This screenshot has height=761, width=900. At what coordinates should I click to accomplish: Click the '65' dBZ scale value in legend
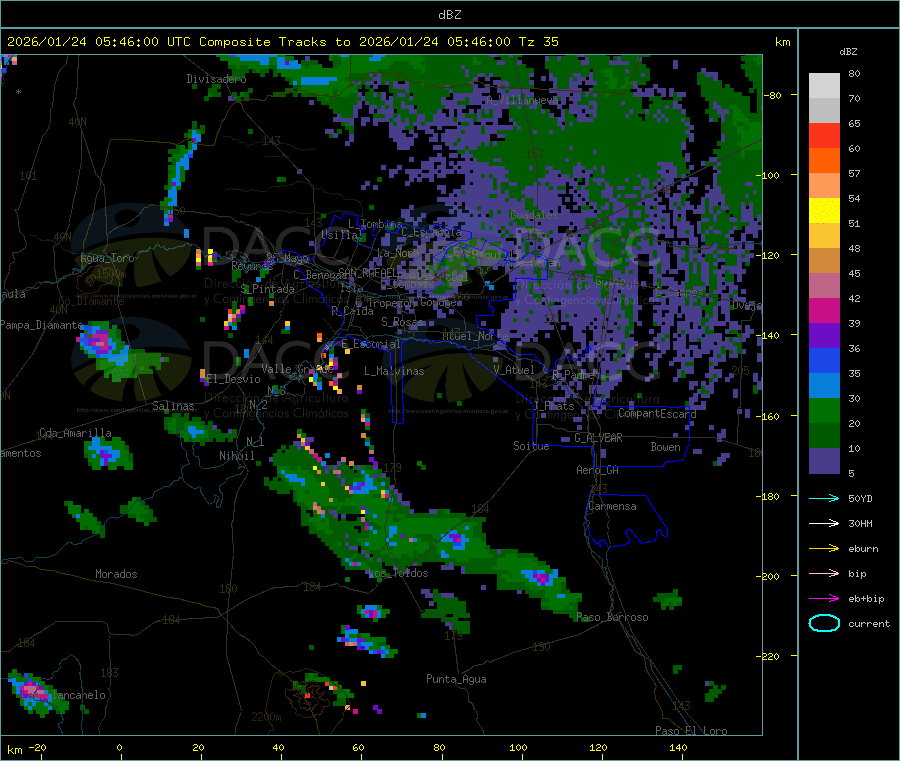(854, 123)
